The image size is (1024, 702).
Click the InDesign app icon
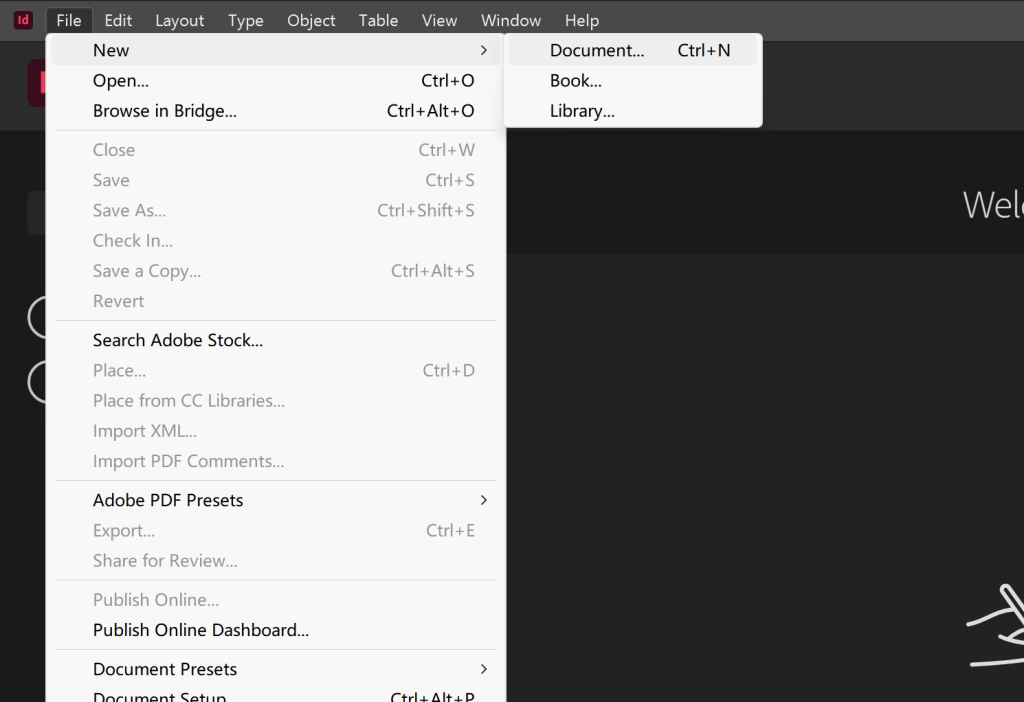tap(23, 20)
